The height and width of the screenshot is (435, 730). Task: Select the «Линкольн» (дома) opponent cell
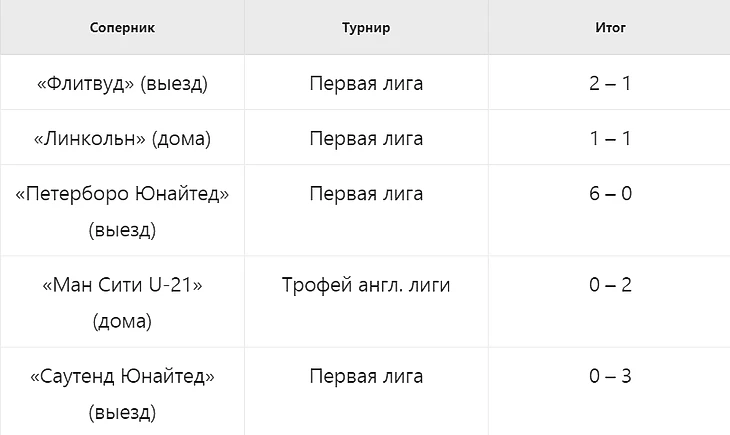click(122, 138)
